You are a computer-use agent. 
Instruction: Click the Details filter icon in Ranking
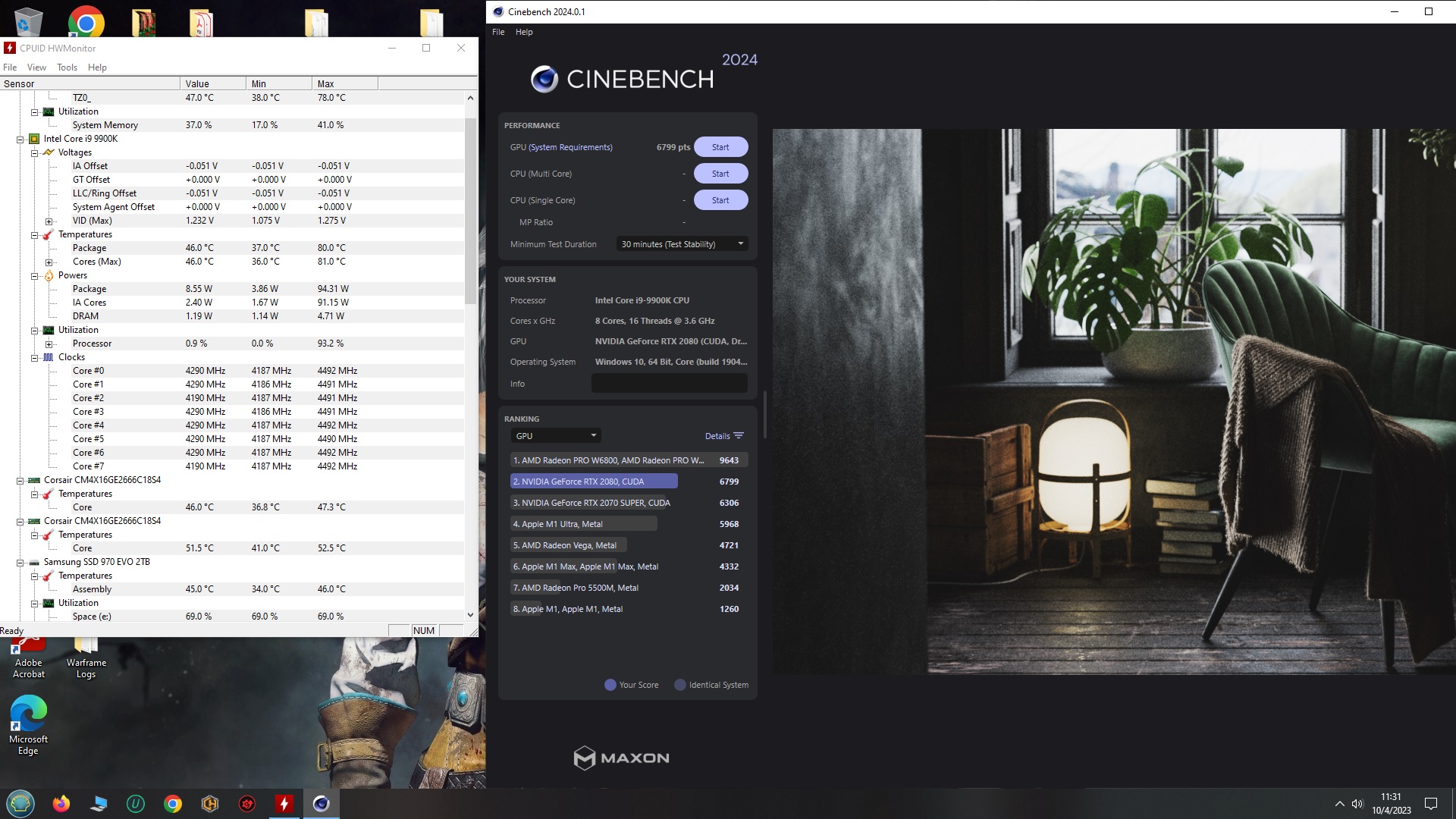(739, 436)
